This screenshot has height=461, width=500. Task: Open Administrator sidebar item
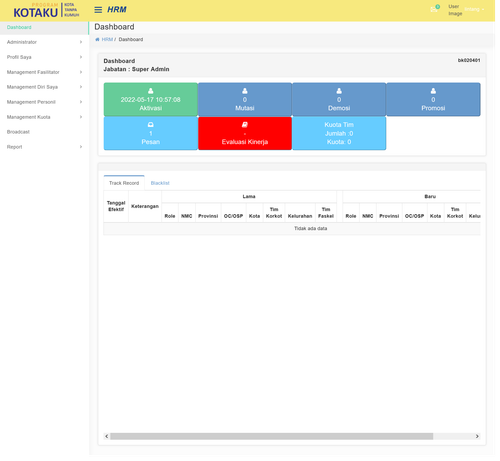click(45, 42)
